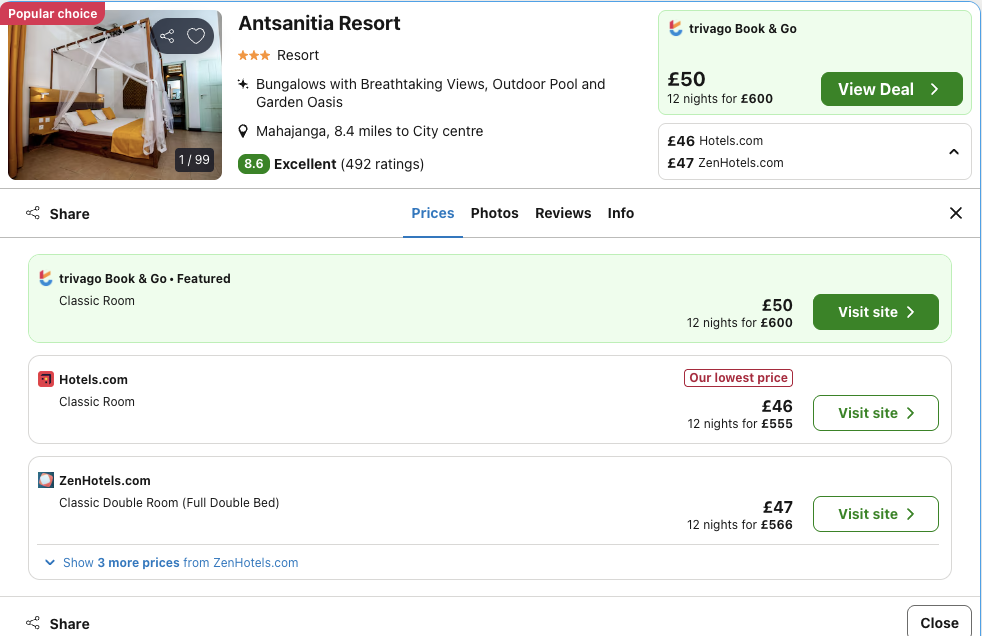
Task: Close the details panel with X icon
Action: click(x=955, y=213)
